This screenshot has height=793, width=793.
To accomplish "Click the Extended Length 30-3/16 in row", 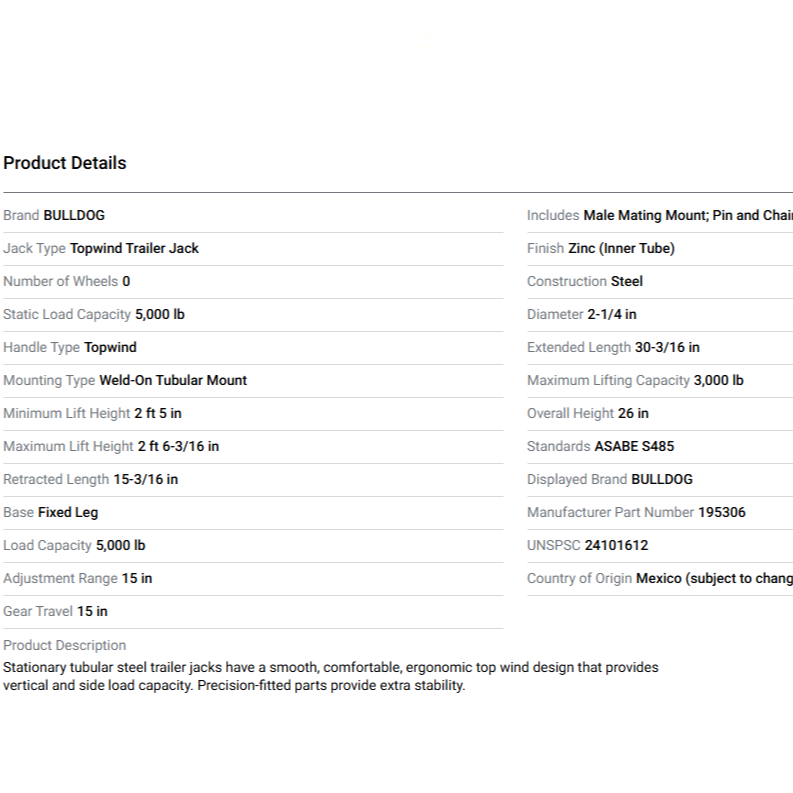I will pyautogui.click(x=613, y=347).
